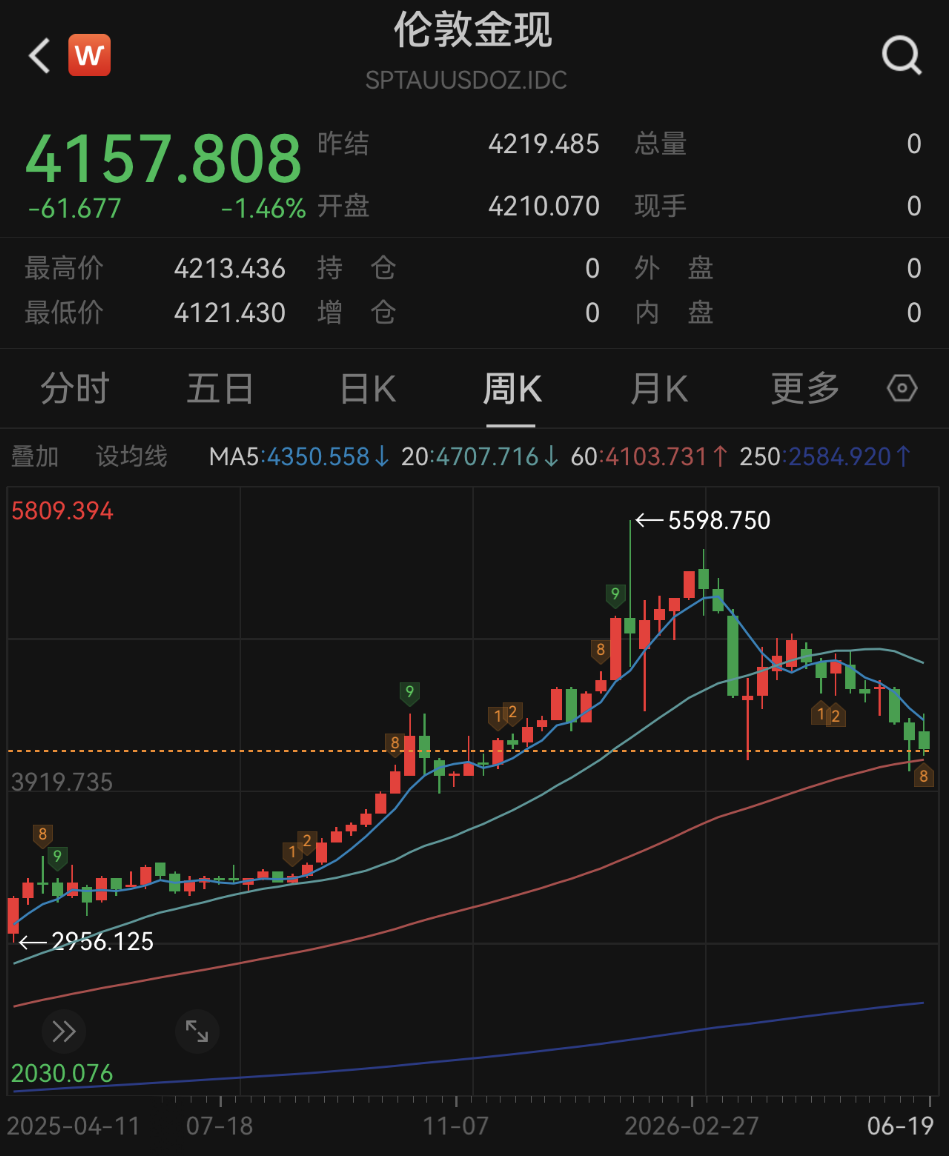Tap the 内盘 label
This screenshot has height=1156, width=950.
click(674, 313)
